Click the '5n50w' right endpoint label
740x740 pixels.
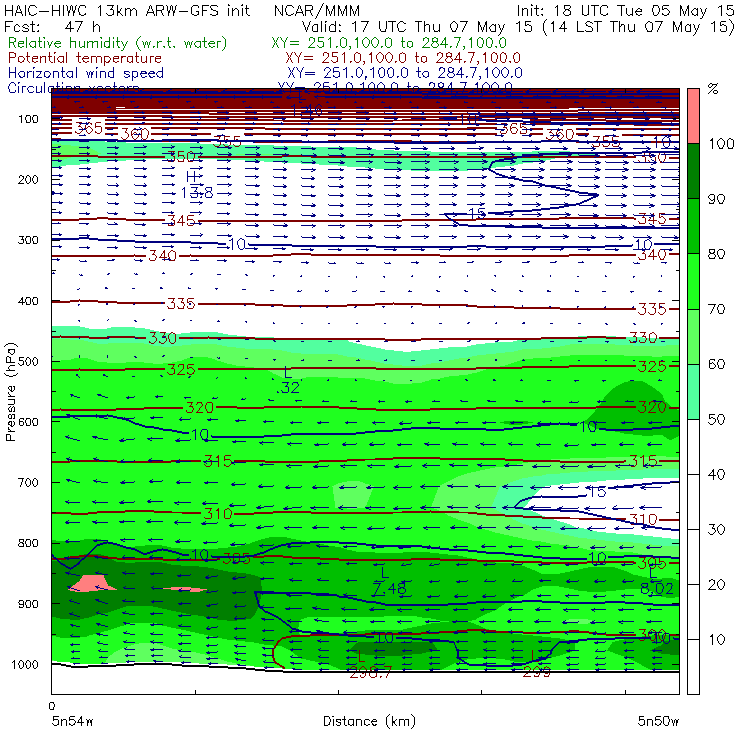click(x=658, y=721)
